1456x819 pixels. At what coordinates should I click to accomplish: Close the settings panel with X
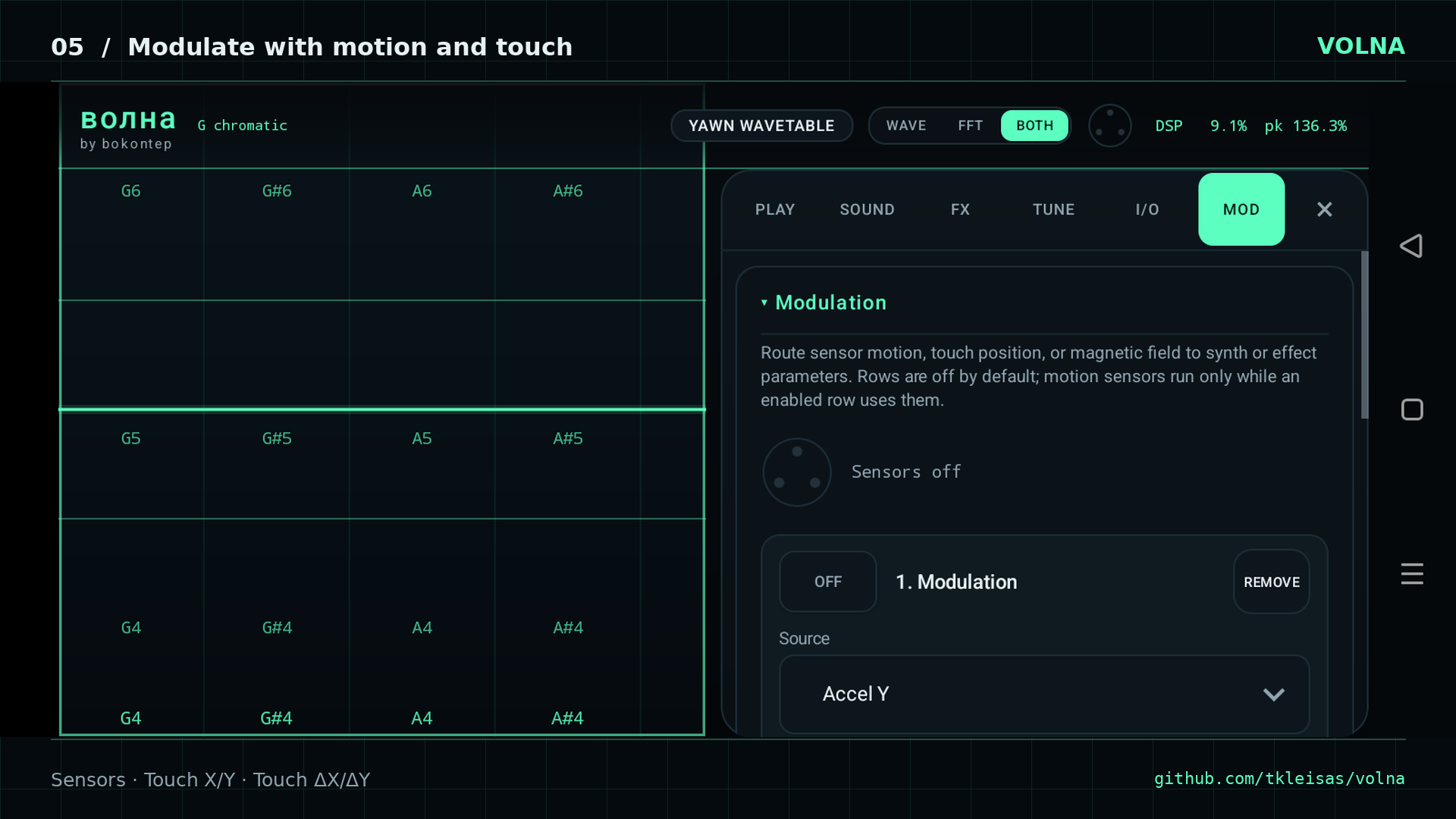[x=1324, y=209]
